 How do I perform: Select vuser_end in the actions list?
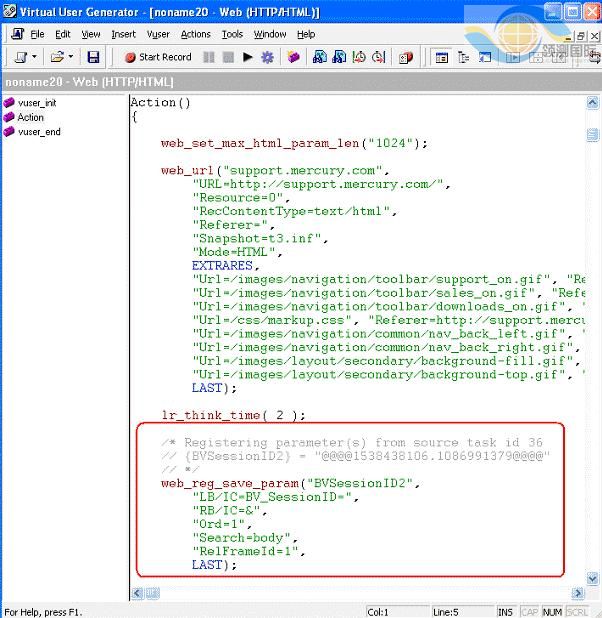[39, 132]
